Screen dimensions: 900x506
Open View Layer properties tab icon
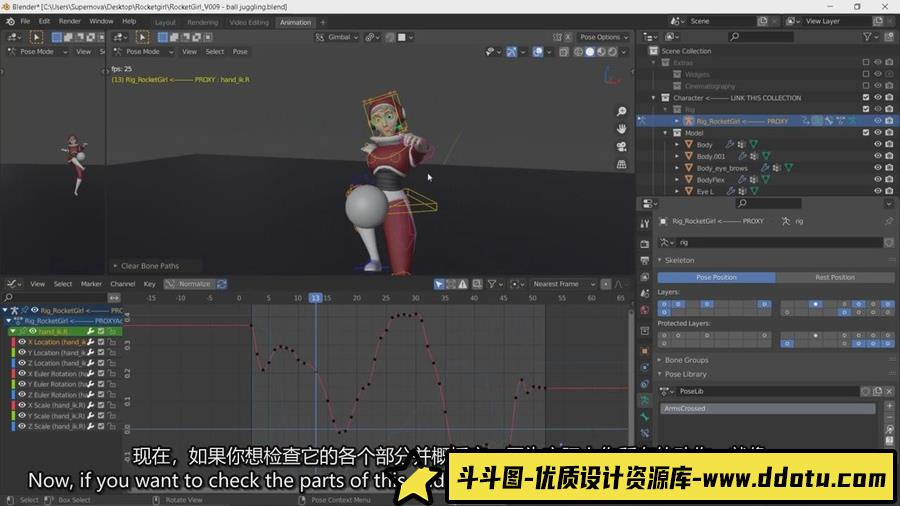pos(645,277)
